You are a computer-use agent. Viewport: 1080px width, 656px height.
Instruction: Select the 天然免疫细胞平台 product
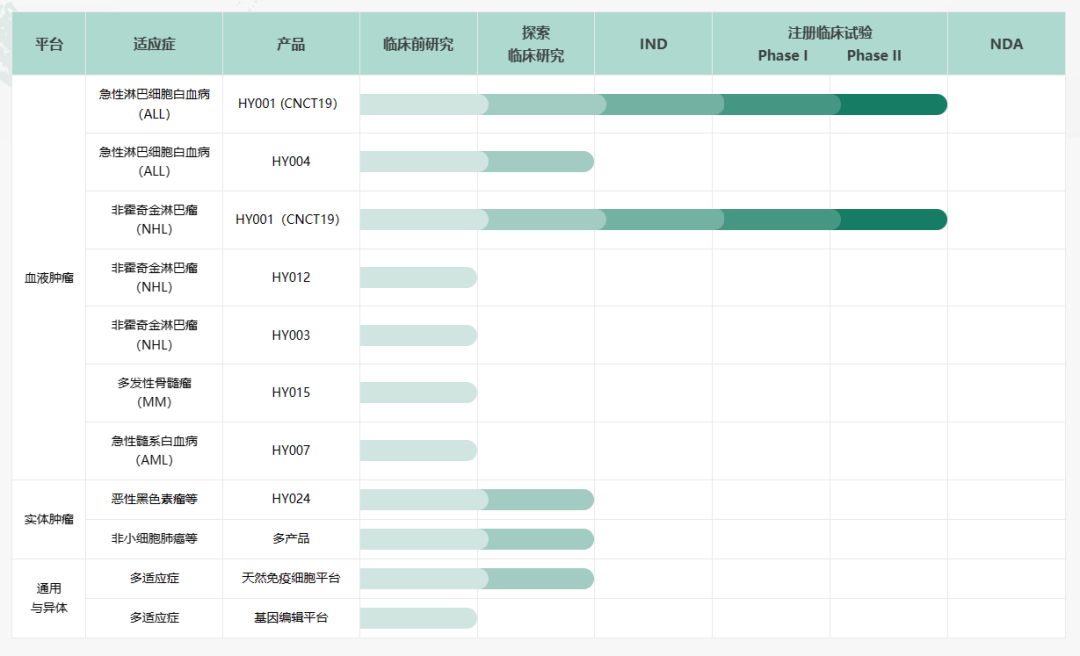(x=291, y=579)
